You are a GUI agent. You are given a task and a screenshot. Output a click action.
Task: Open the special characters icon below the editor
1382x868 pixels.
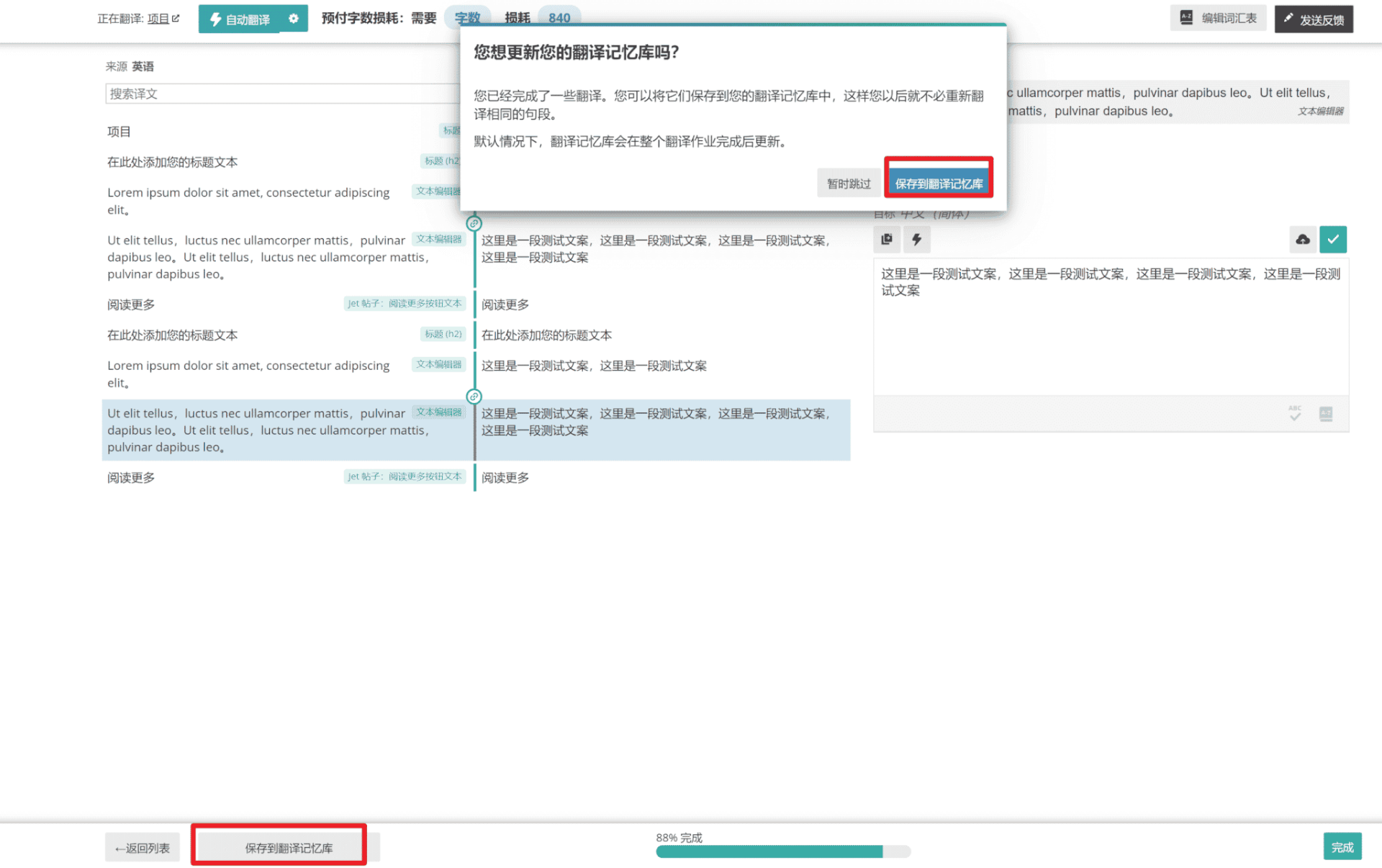click(x=1325, y=414)
